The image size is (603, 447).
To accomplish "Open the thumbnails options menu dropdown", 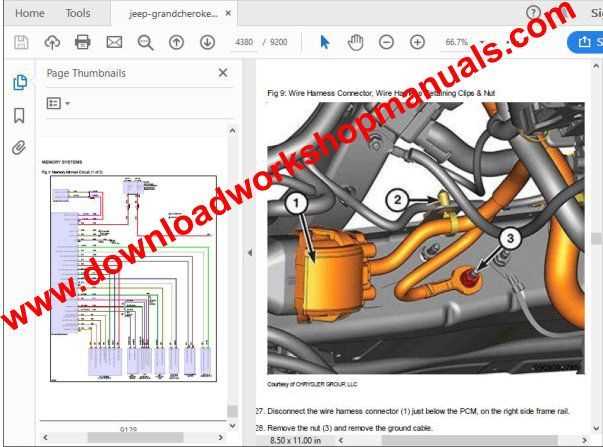I will pos(58,103).
